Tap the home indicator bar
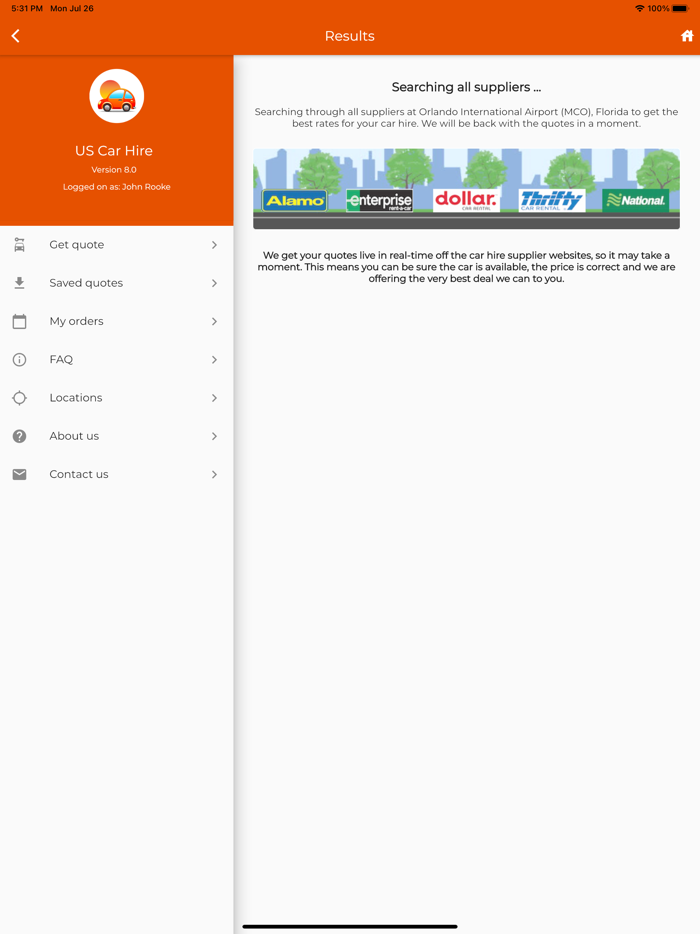The width and height of the screenshot is (700, 934). 350,926
